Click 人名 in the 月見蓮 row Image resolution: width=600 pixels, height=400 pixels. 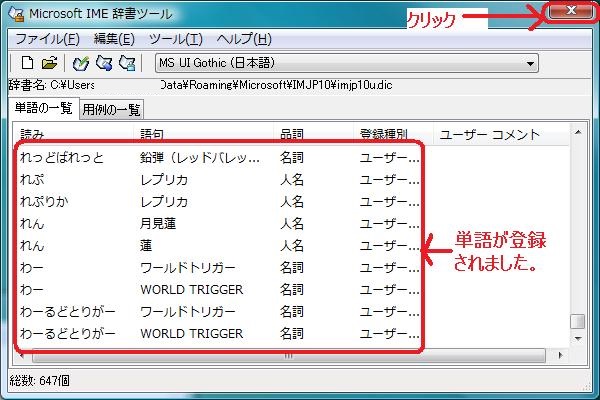coord(292,224)
